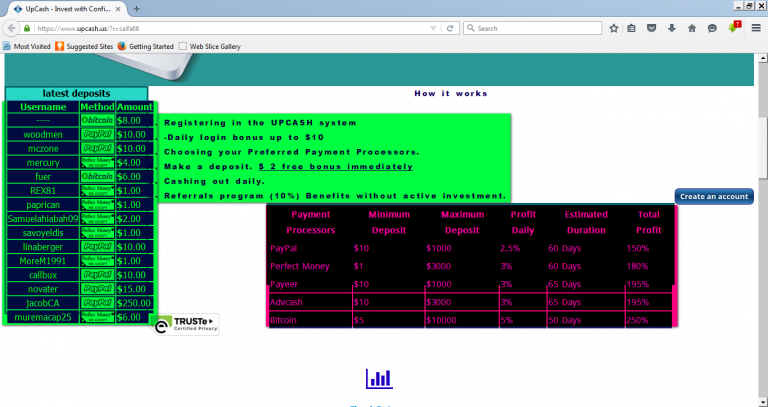The image size is (768, 407).
Task: Go to the browser Home icon
Action: (692, 28)
